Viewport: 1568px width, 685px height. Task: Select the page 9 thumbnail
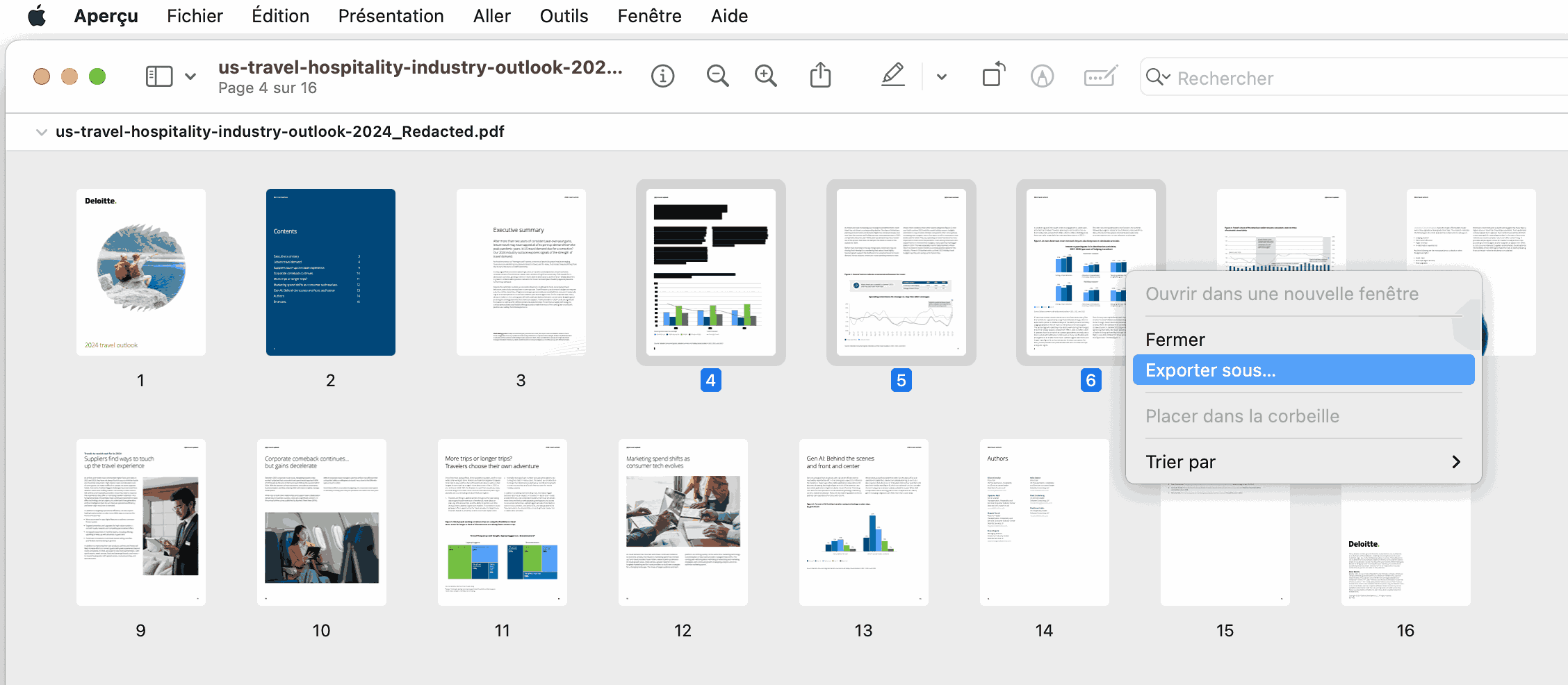141,522
